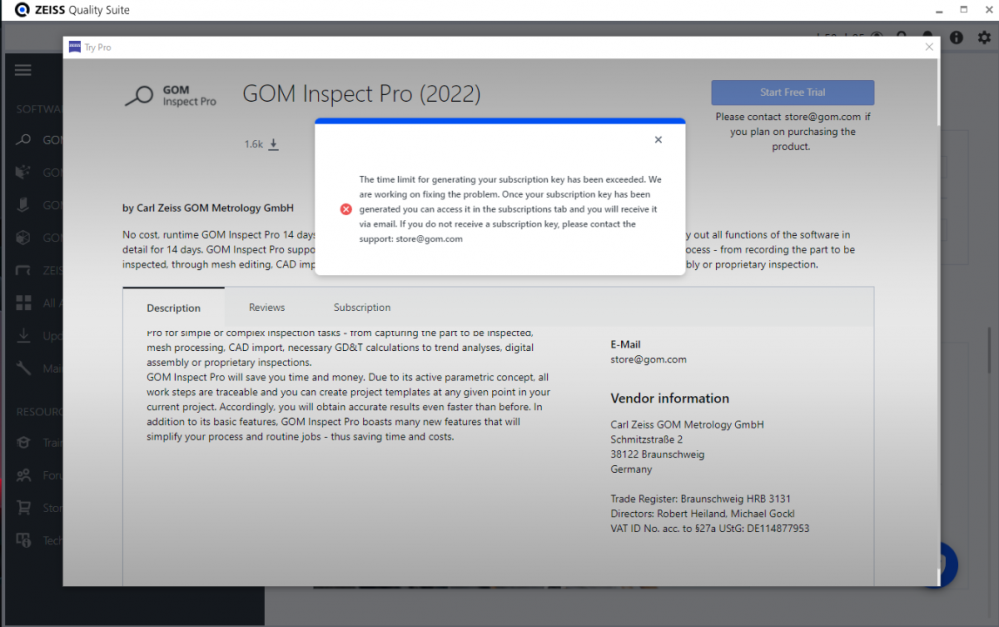Image resolution: width=999 pixels, height=627 pixels.
Task: Click the 'Trade Register: Braunschweig HRB 3131' line
Action: (x=700, y=499)
